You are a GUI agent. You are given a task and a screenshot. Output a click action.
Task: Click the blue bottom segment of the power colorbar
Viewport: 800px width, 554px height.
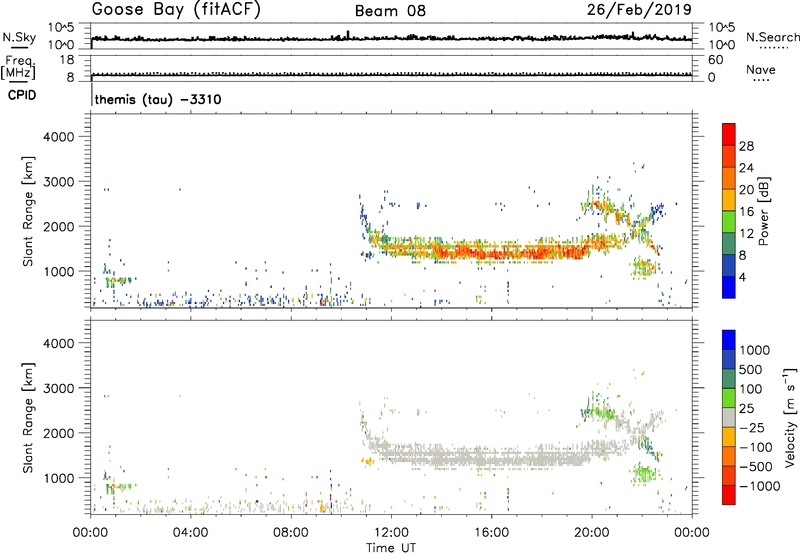click(729, 287)
